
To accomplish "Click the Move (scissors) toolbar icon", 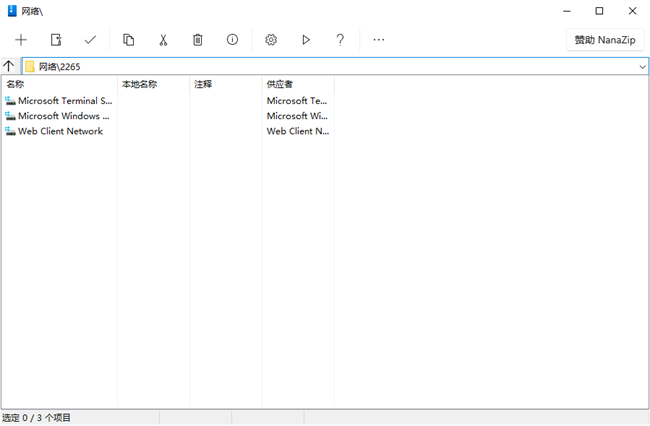I will 163,40.
